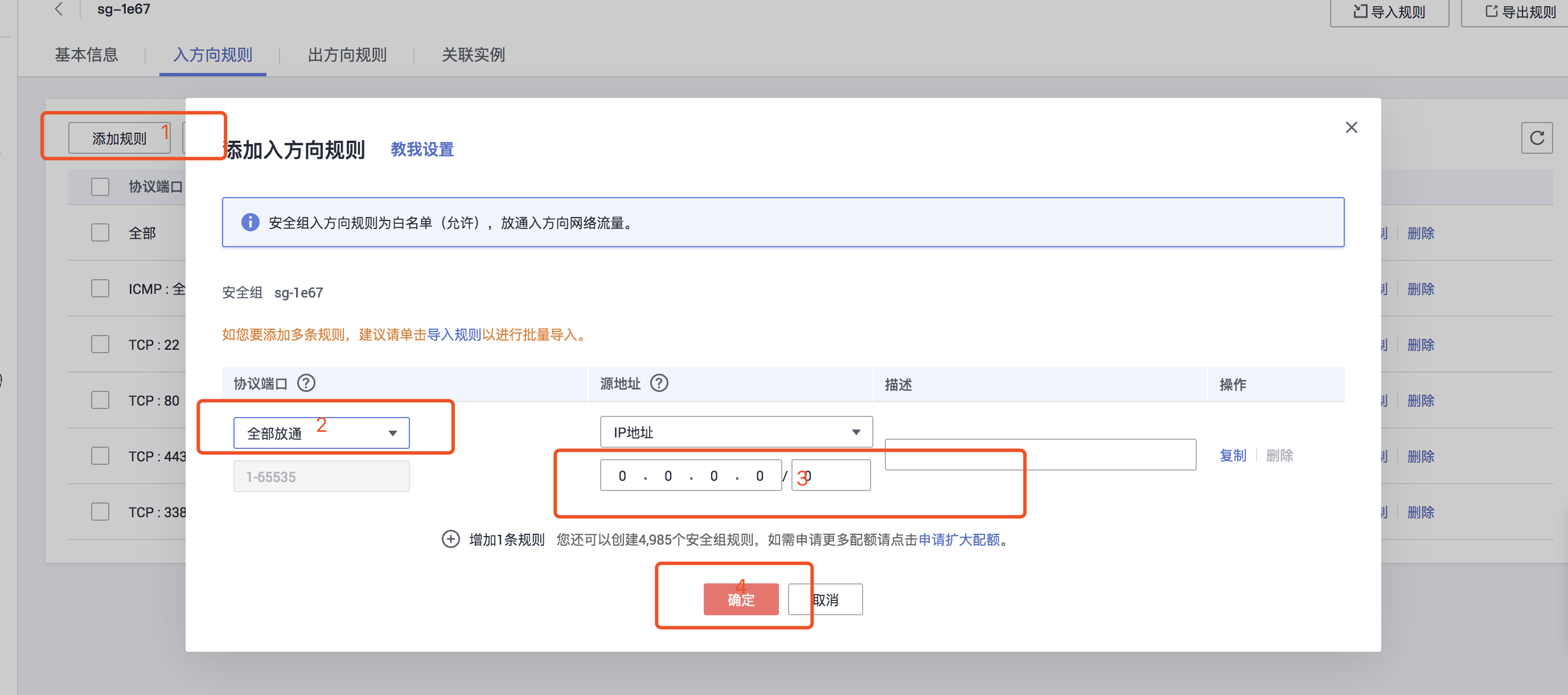The image size is (1568, 695).
Task: Click the sg-1e67 title text at top
Action: tap(124, 9)
